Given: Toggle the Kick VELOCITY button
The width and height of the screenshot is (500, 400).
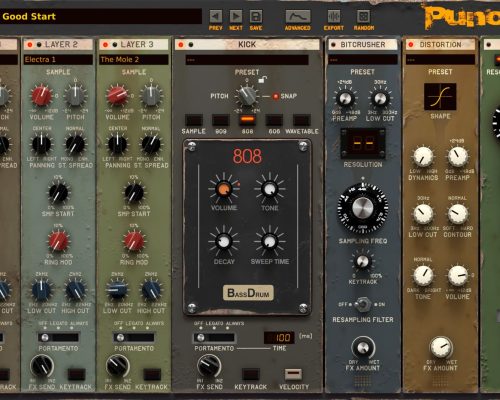Looking at the screenshot, I should click(293, 374).
